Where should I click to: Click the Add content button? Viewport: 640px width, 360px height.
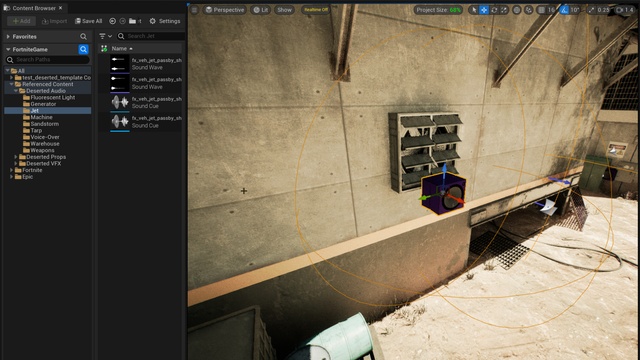[x=21, y=21]
